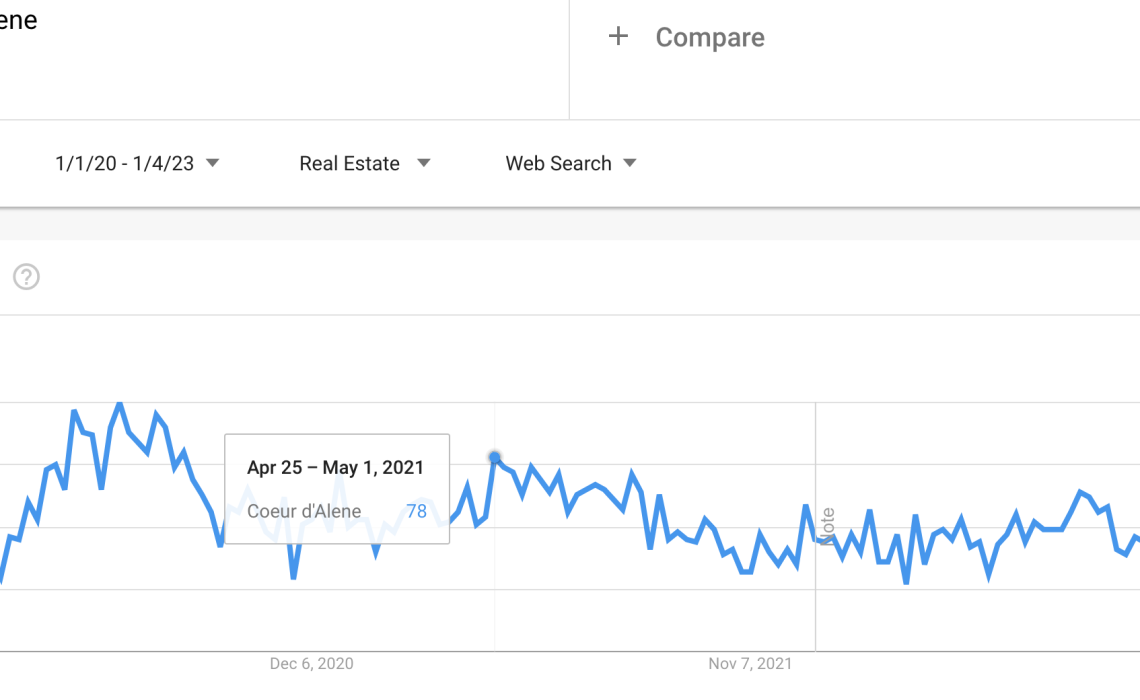Click the Nov 7, 2021 axis label
1140x700 pixels.
750,664
